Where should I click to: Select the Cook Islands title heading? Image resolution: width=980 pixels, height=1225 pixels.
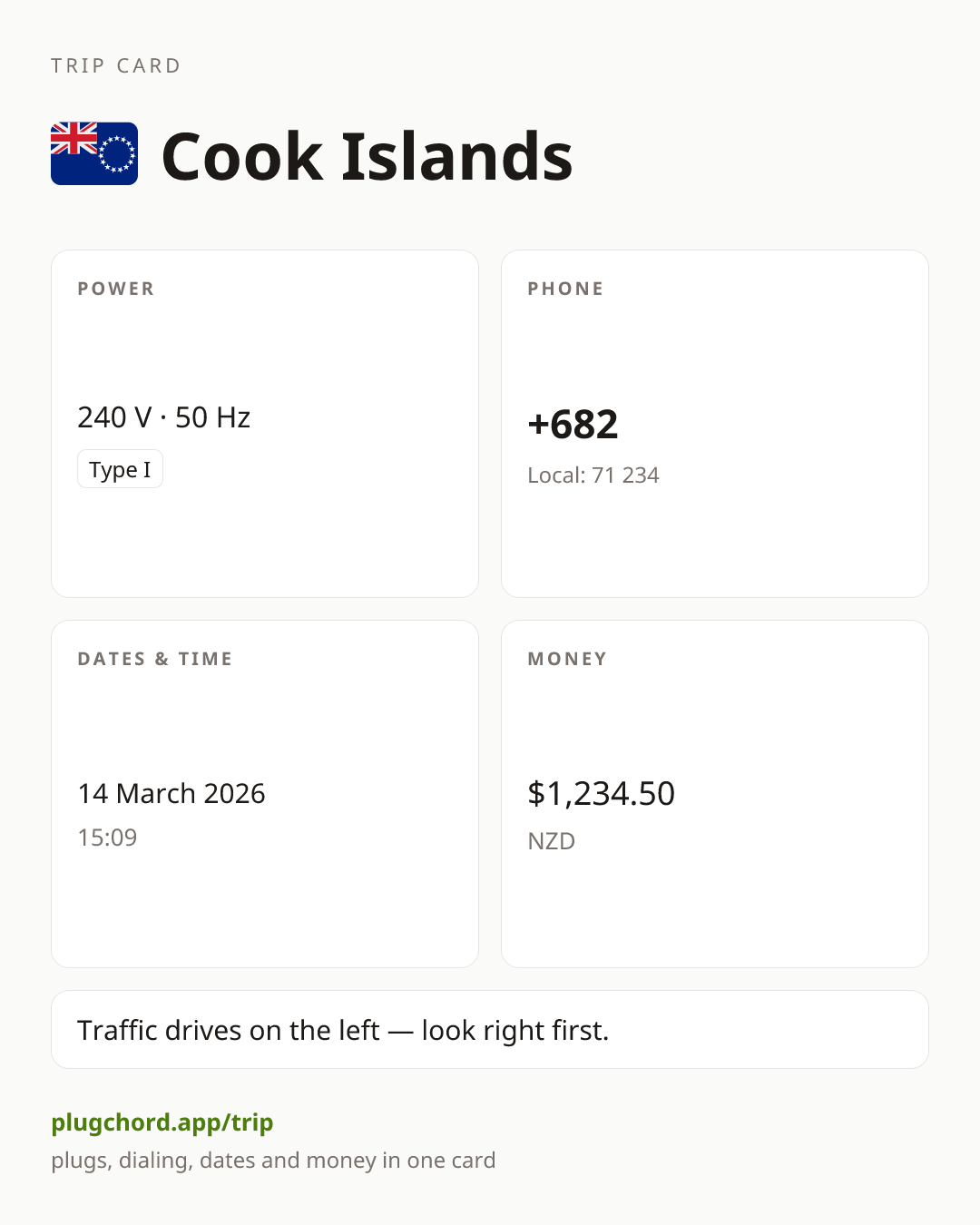point(367,156)
